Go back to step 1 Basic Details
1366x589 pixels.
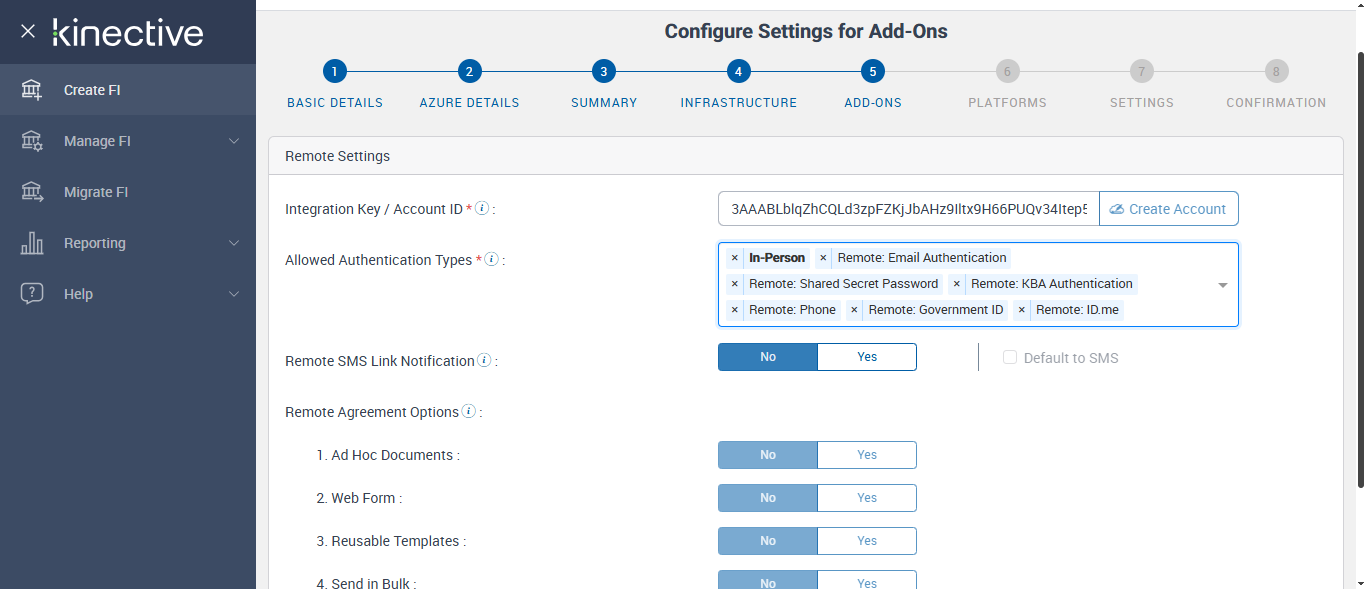point(334,72)
